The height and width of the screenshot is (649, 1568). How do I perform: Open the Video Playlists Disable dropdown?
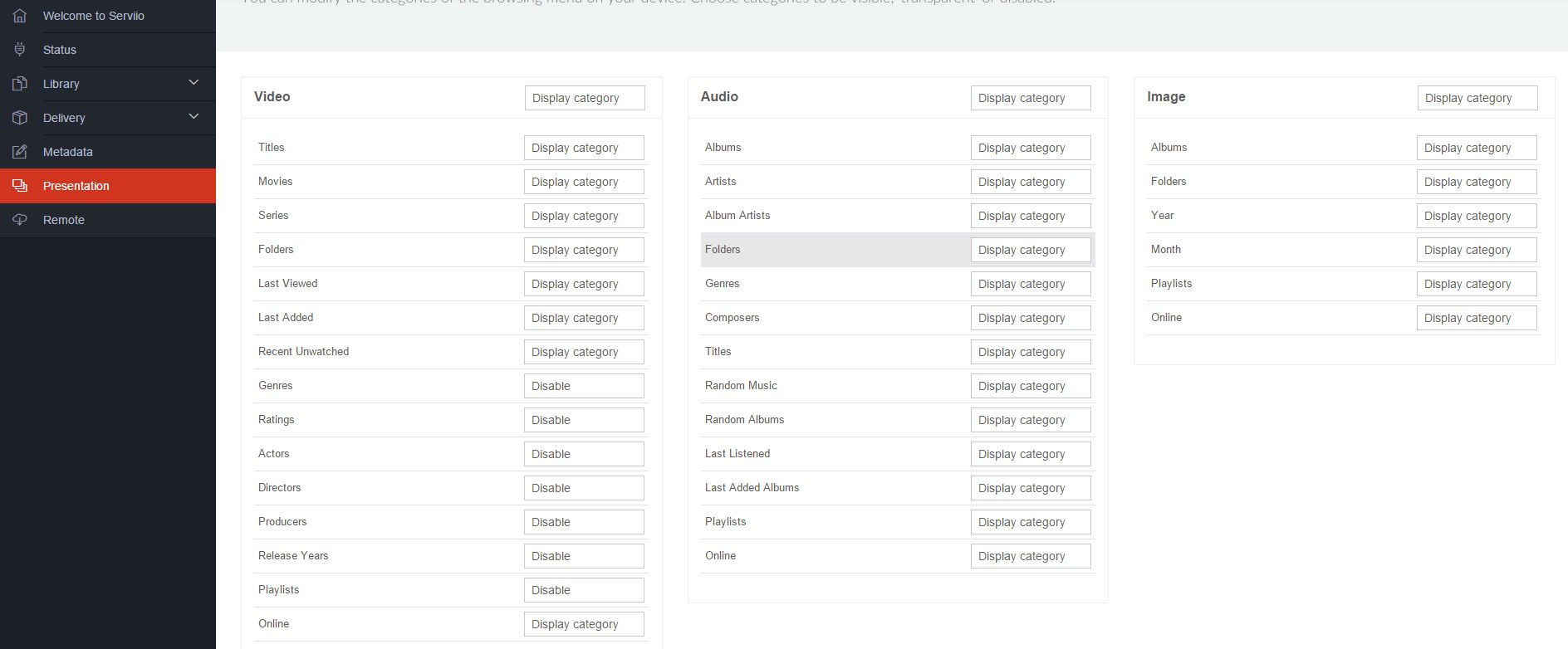pos(583,590)
